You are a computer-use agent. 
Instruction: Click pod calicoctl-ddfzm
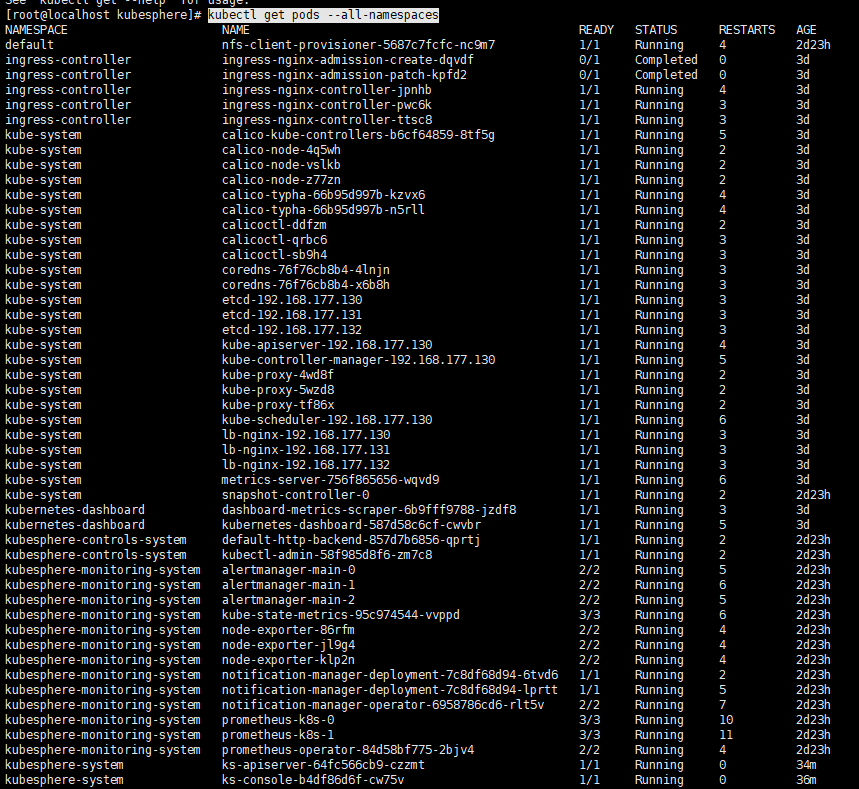(x=274, y=225)
